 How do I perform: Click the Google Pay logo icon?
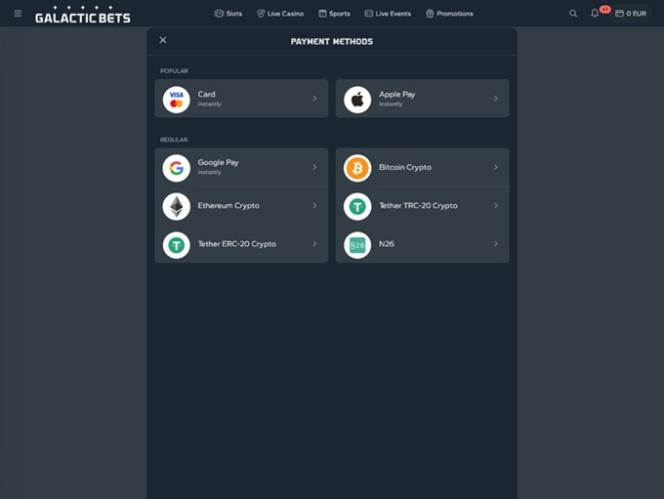176,168
